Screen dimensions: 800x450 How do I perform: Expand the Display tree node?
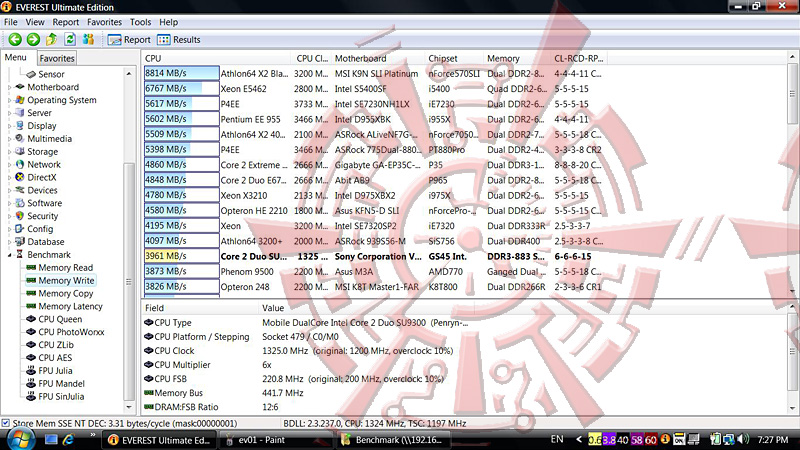point(9,126)
